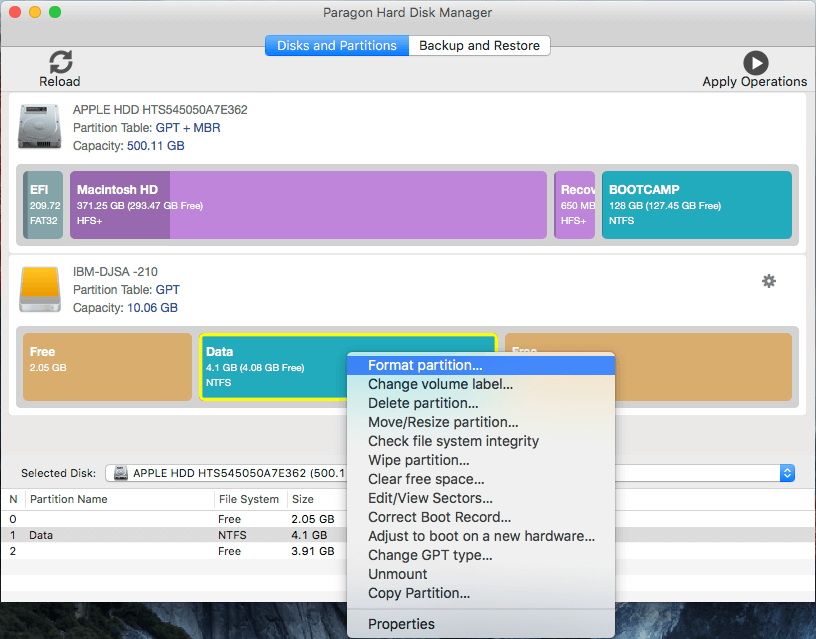Screen dimensions: 816x639
Task: Click the EFI FAT32 partition block
Action: tap(43, 205)
